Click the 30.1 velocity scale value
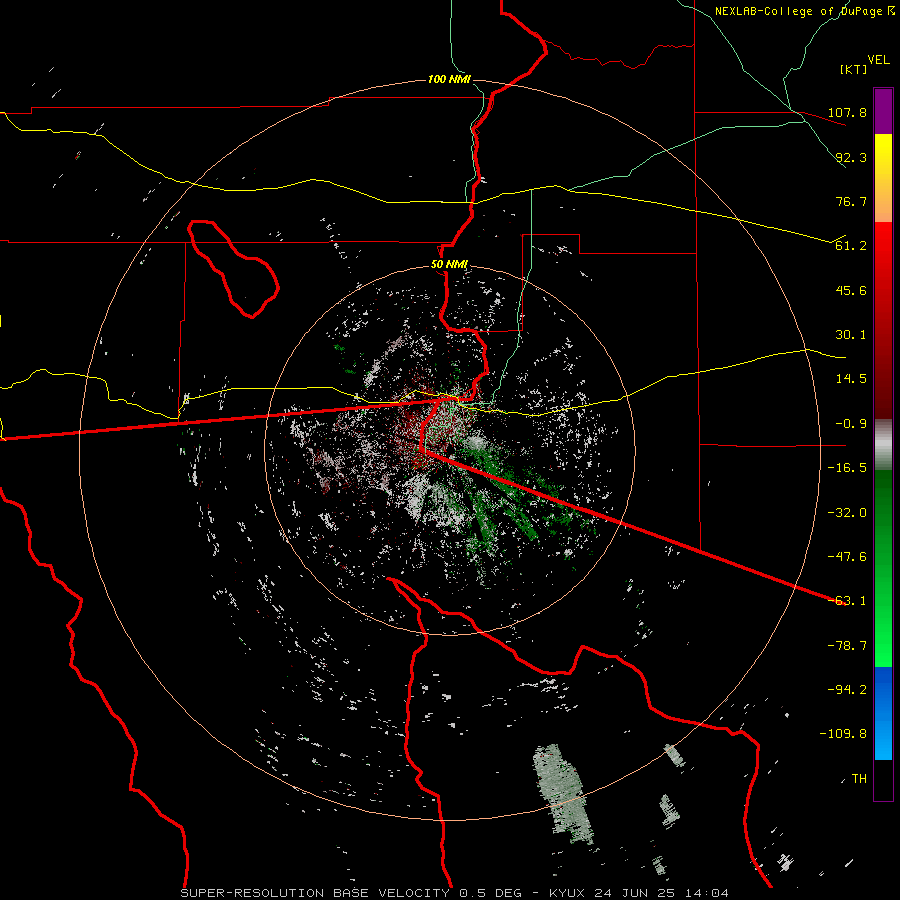The height and width of the screenshot is (900, 900). point(851,335)
